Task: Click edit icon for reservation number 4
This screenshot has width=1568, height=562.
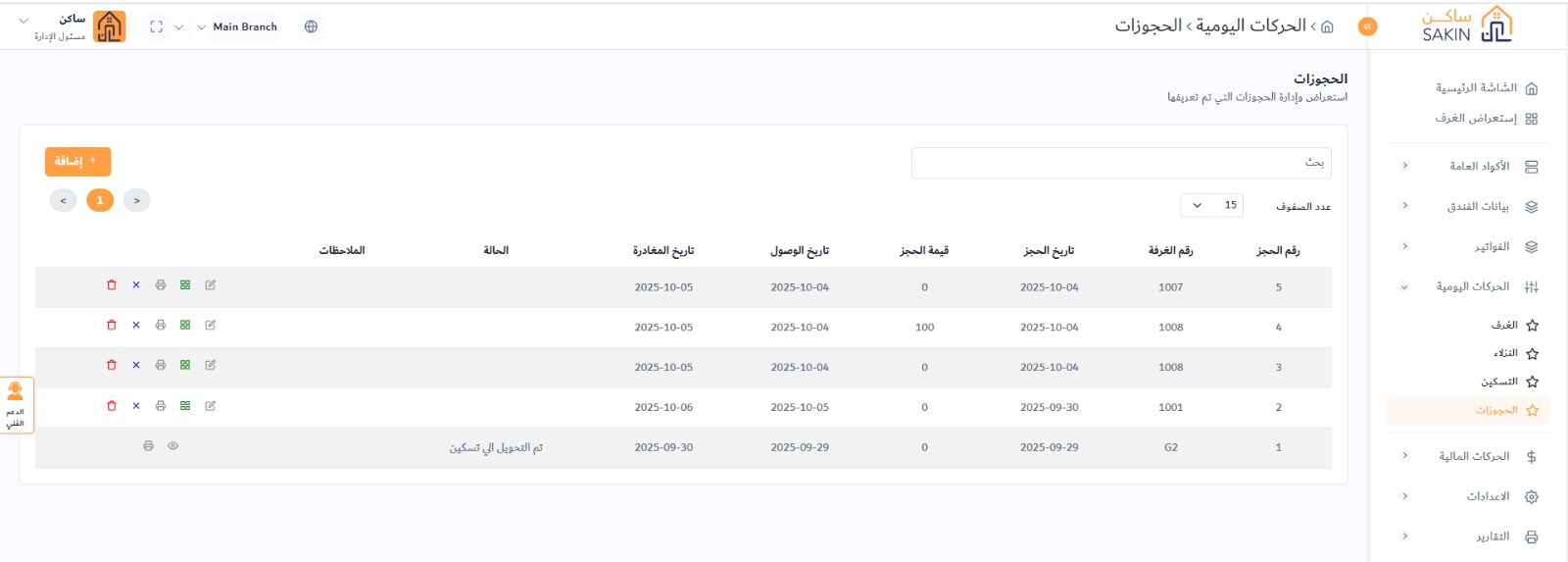Action: [x=211, y=326]
